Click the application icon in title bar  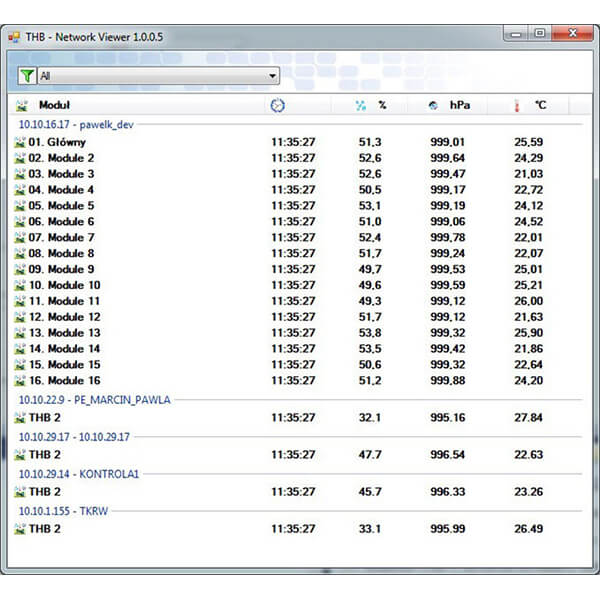click(x=15, y=37)
